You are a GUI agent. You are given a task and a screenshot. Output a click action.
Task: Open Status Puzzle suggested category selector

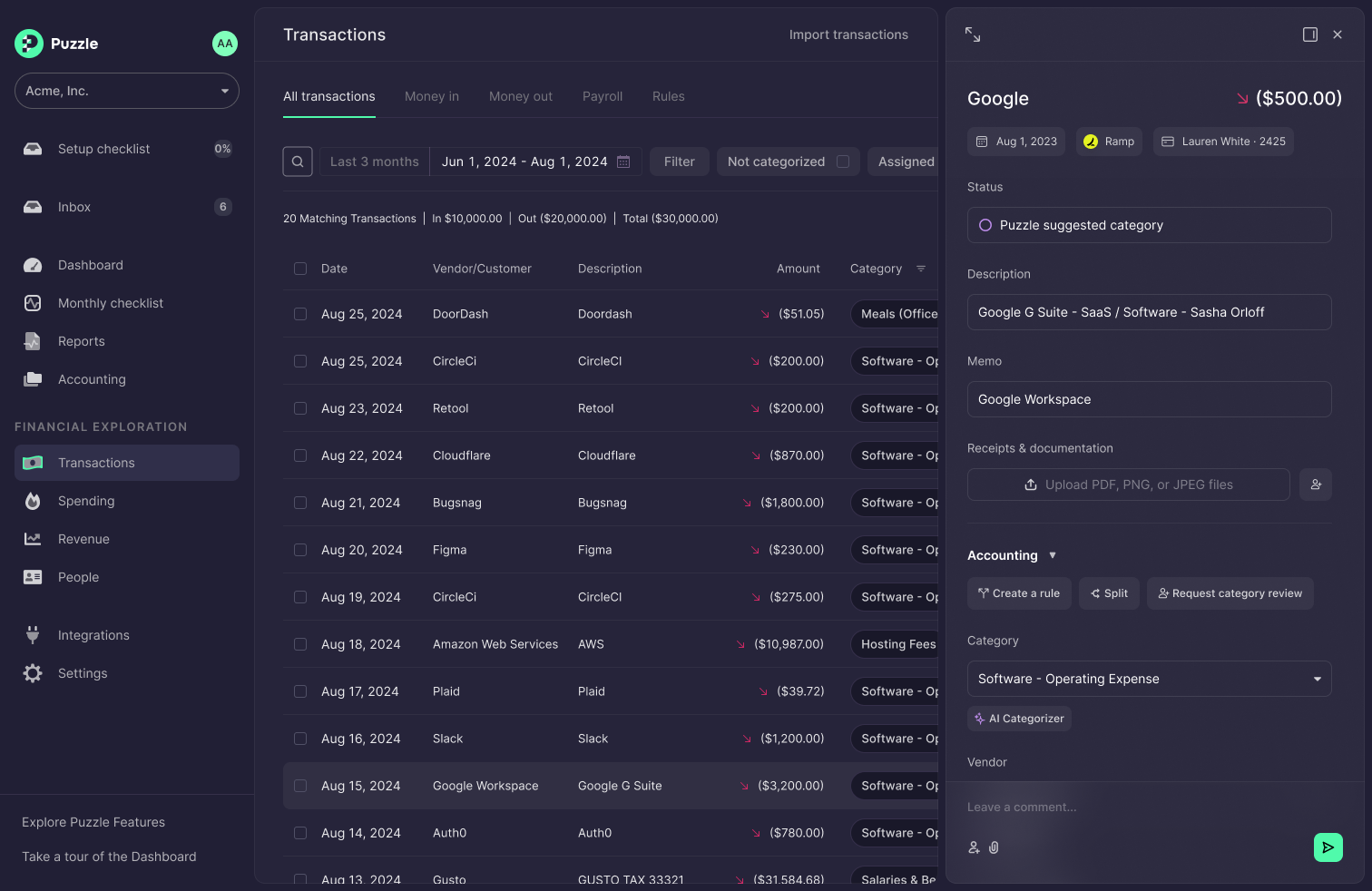(x=1149, y=225)
